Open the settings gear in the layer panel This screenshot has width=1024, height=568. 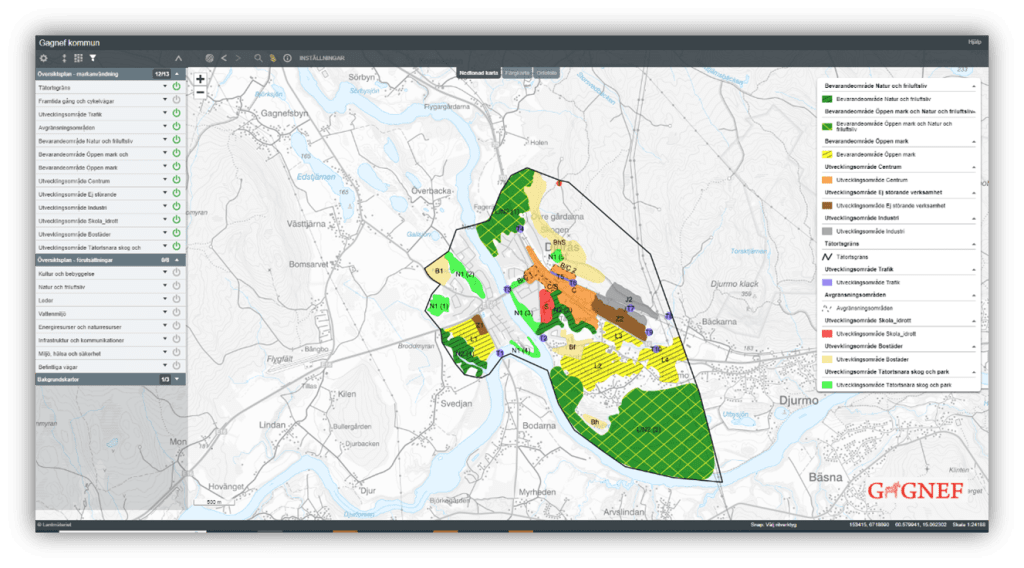click(x=43, y=59)
